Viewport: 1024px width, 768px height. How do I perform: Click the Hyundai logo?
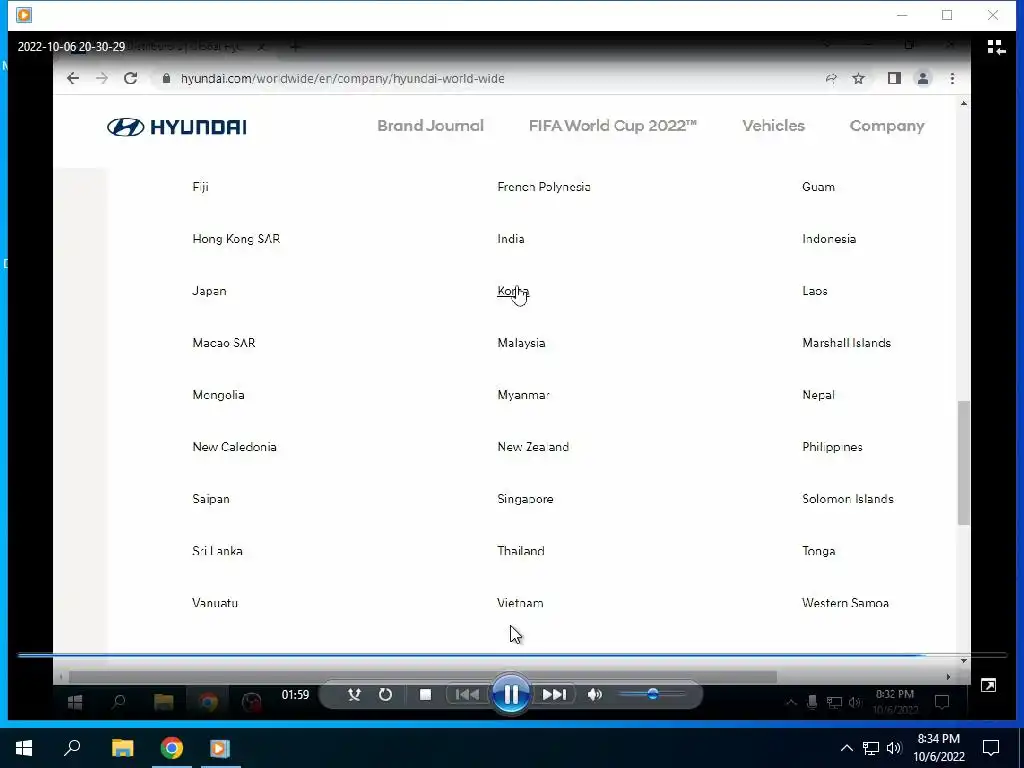point(177,127)
